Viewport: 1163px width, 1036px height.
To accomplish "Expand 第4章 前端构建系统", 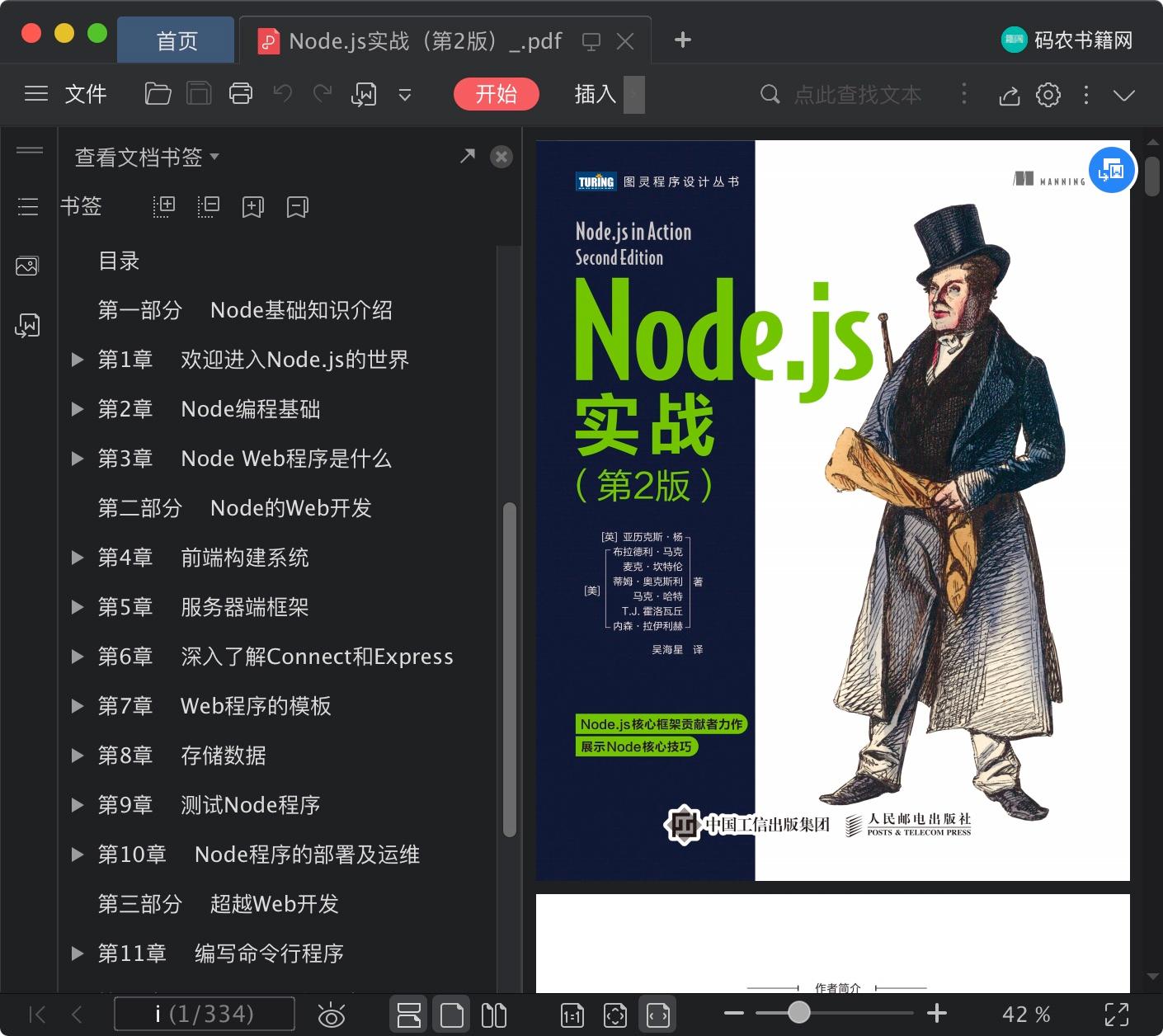I will (x=78, y=558).
